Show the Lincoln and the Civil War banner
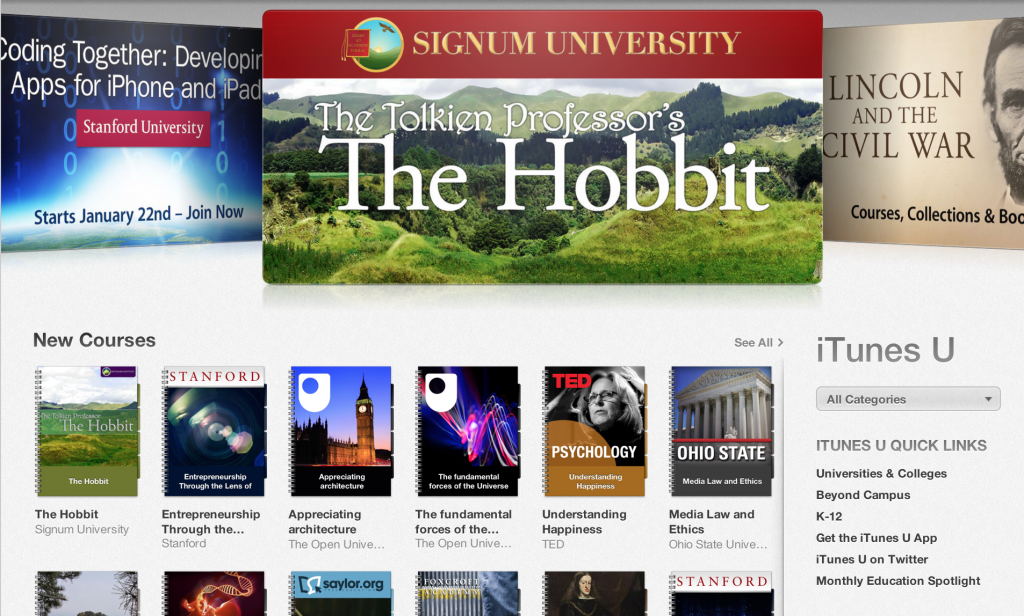 [923, 133]
